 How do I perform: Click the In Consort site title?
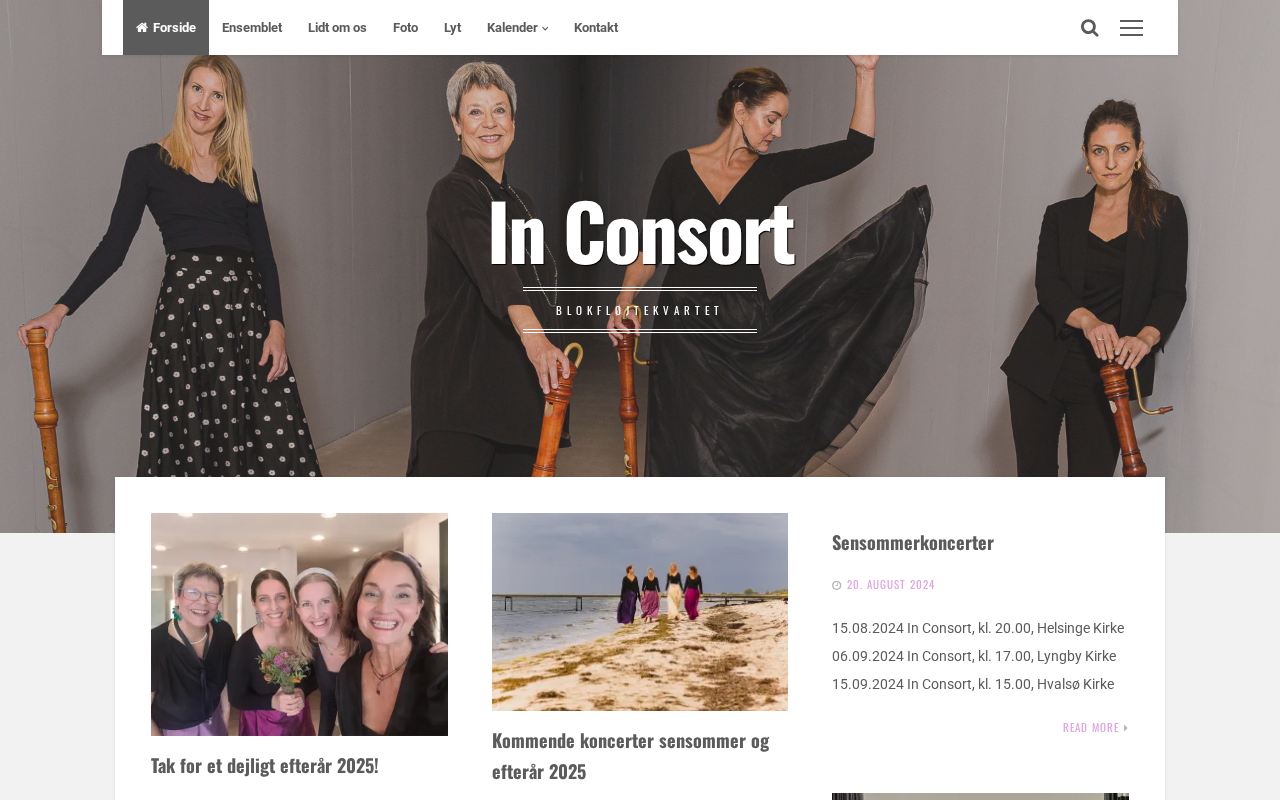click(x=640, y=232)
